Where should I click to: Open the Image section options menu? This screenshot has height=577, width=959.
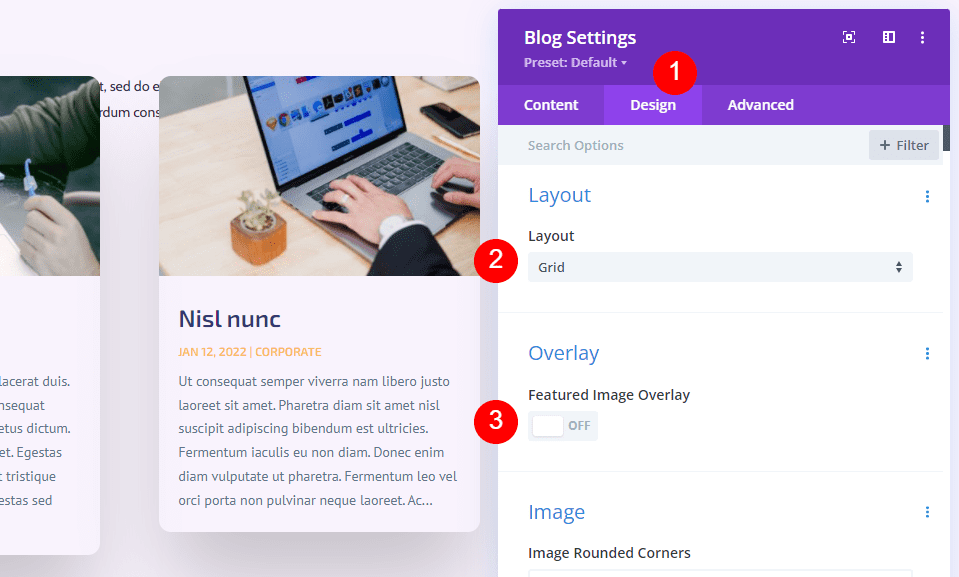pyautogui.click(x=927, y=512)
